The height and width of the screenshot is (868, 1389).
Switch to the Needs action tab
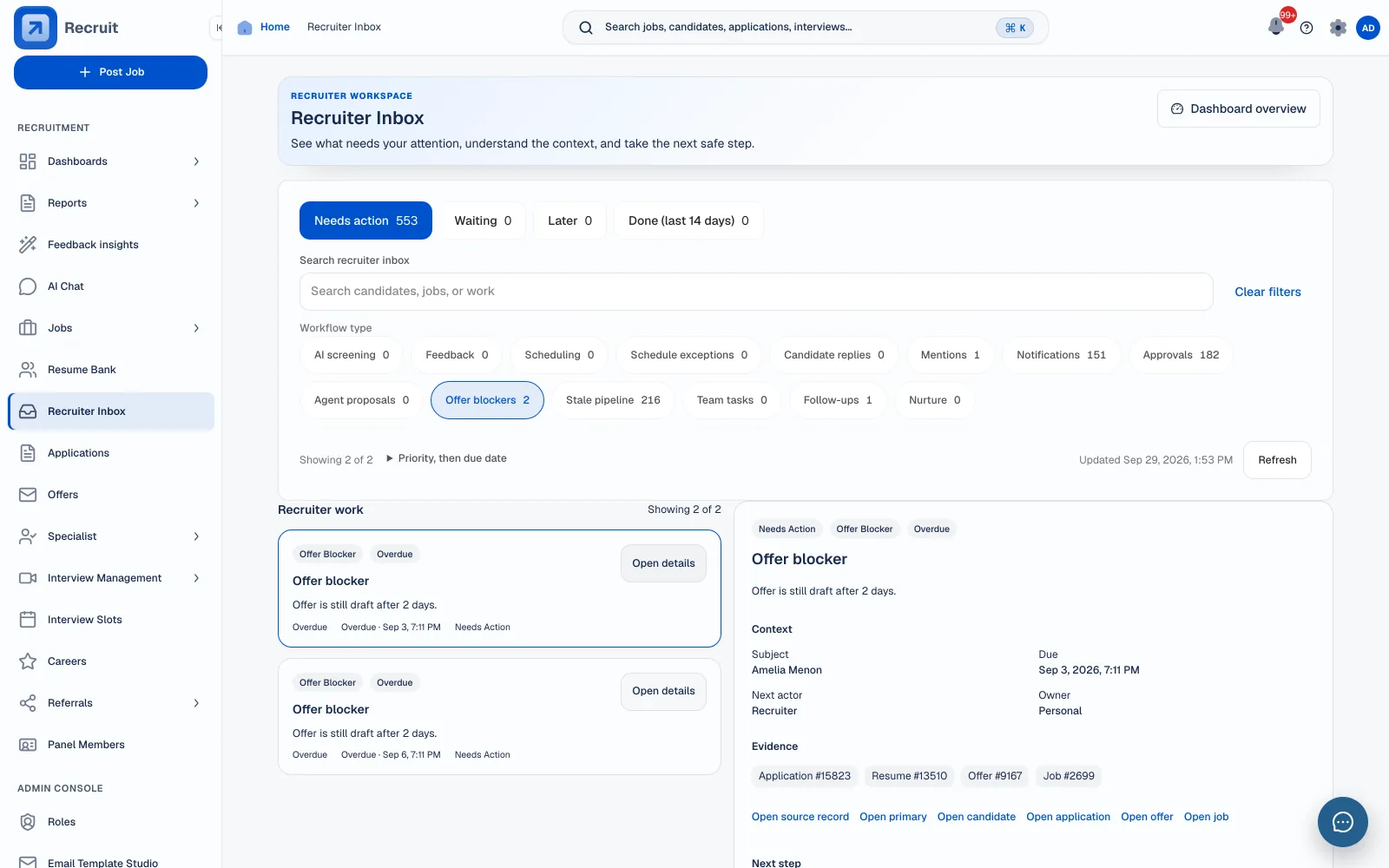pos(365,220)
